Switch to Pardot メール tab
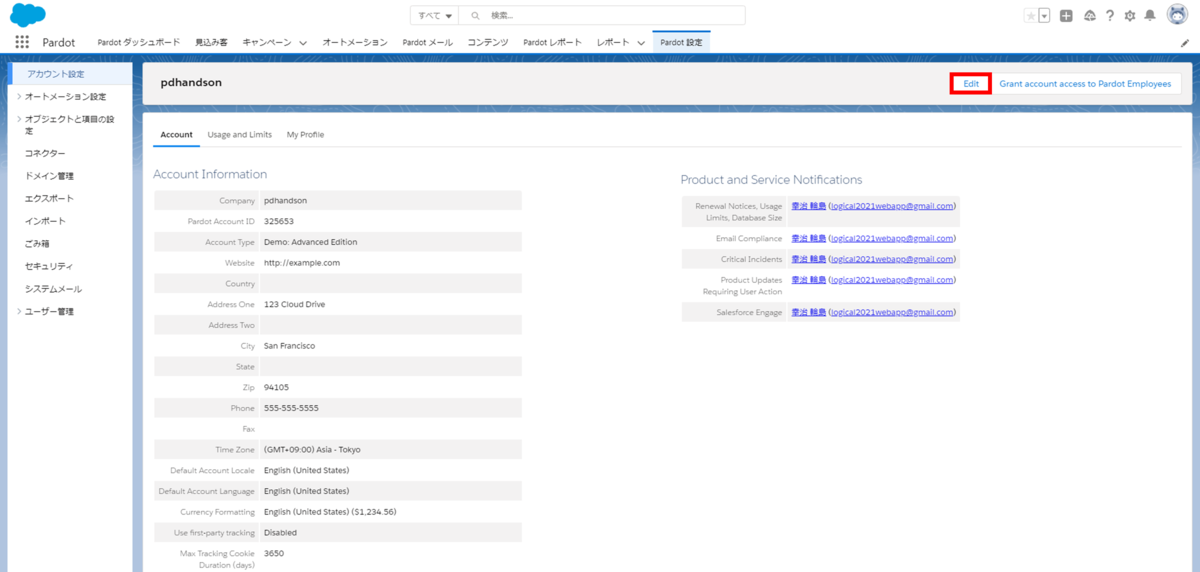 tap(427, 43)
